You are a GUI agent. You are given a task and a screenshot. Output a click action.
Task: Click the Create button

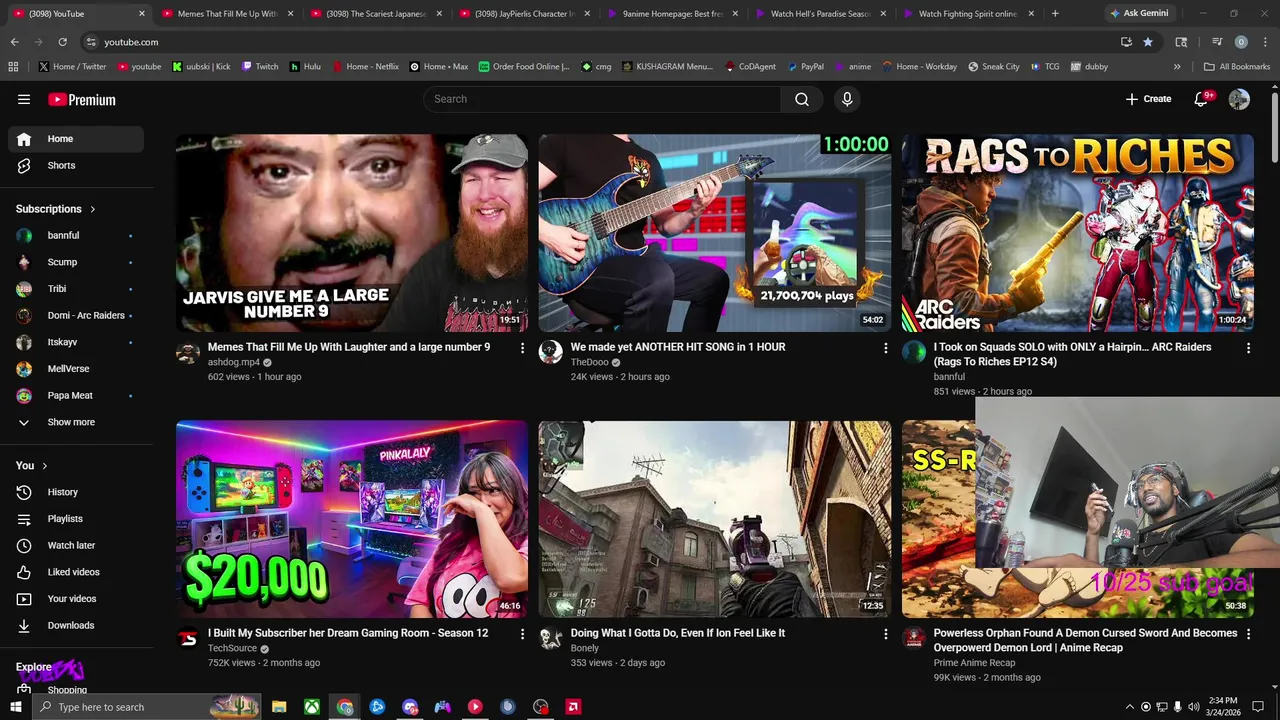[x=1148, y=99]
